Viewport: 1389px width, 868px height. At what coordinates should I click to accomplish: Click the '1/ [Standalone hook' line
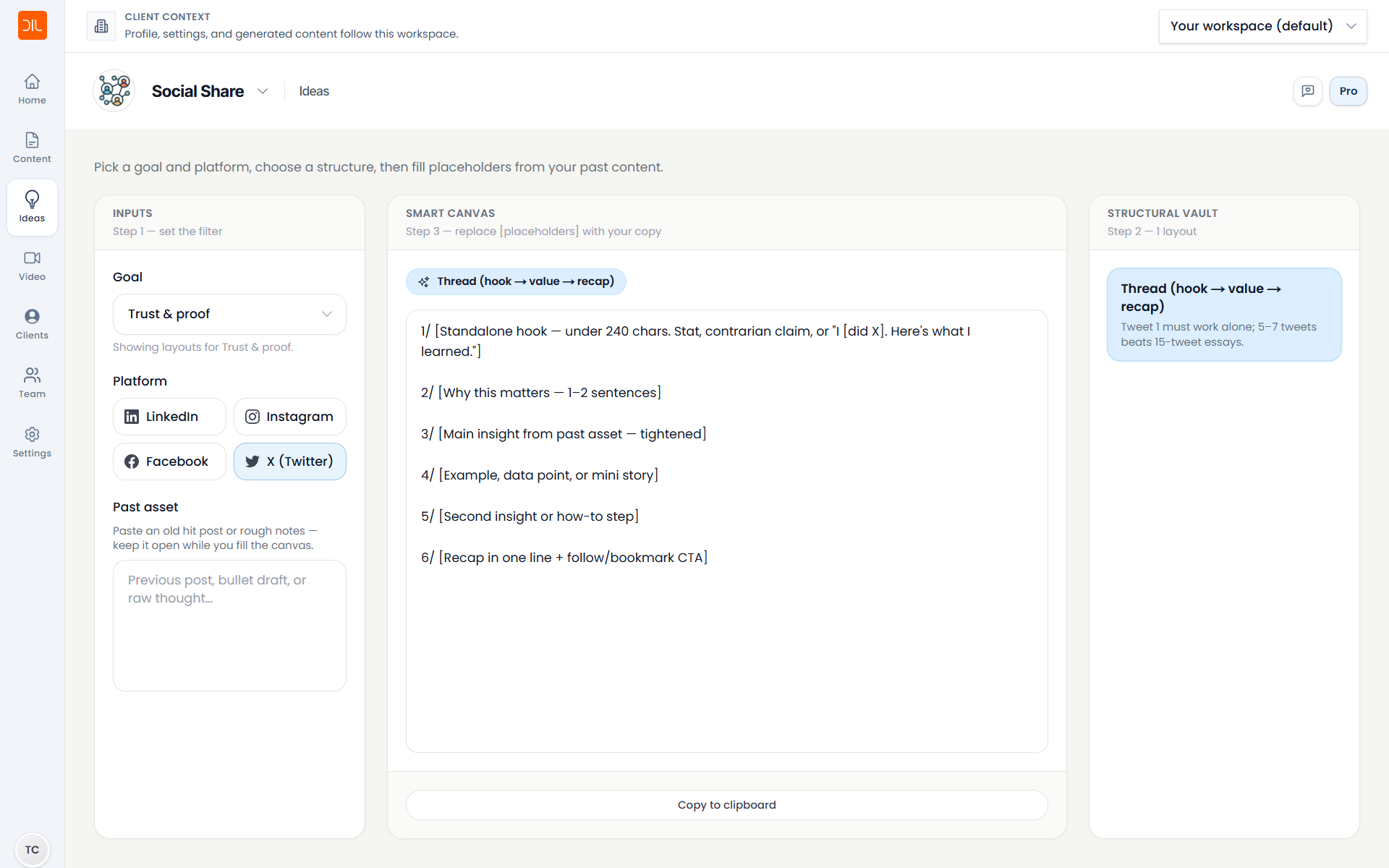pos(695,341)
